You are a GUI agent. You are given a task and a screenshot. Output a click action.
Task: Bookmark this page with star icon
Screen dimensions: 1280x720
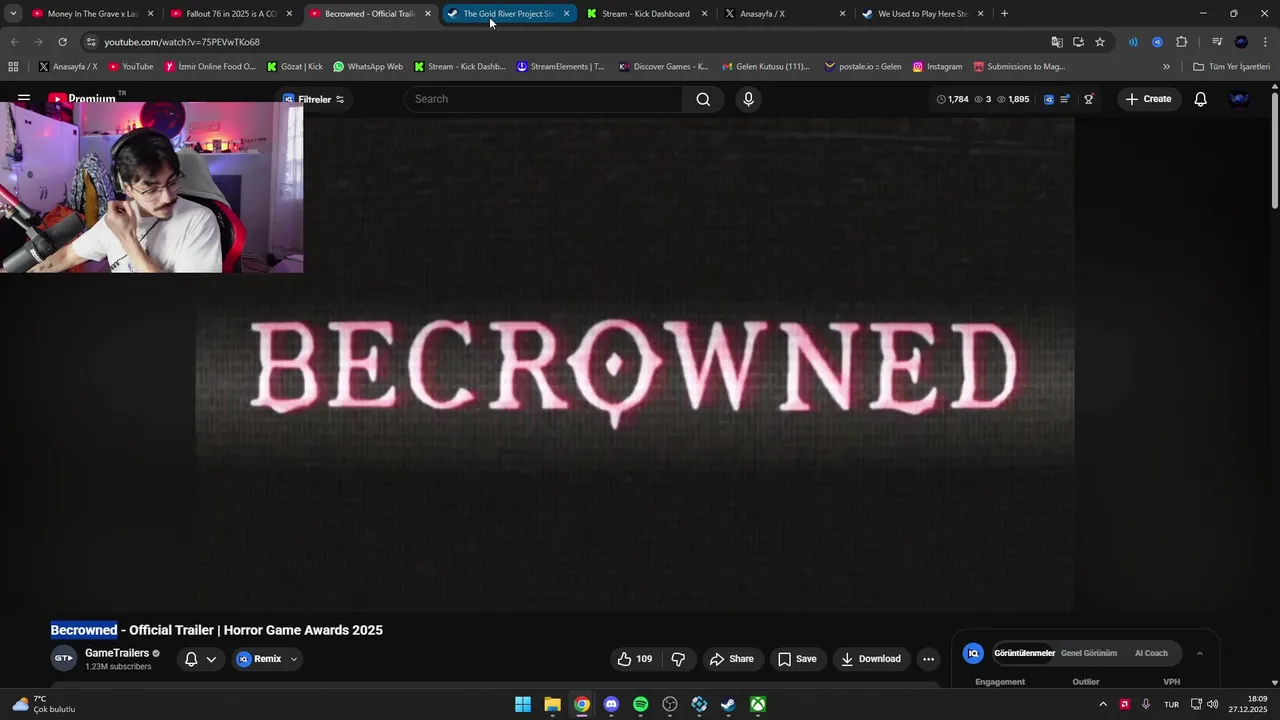click(x=1100, y=42)
